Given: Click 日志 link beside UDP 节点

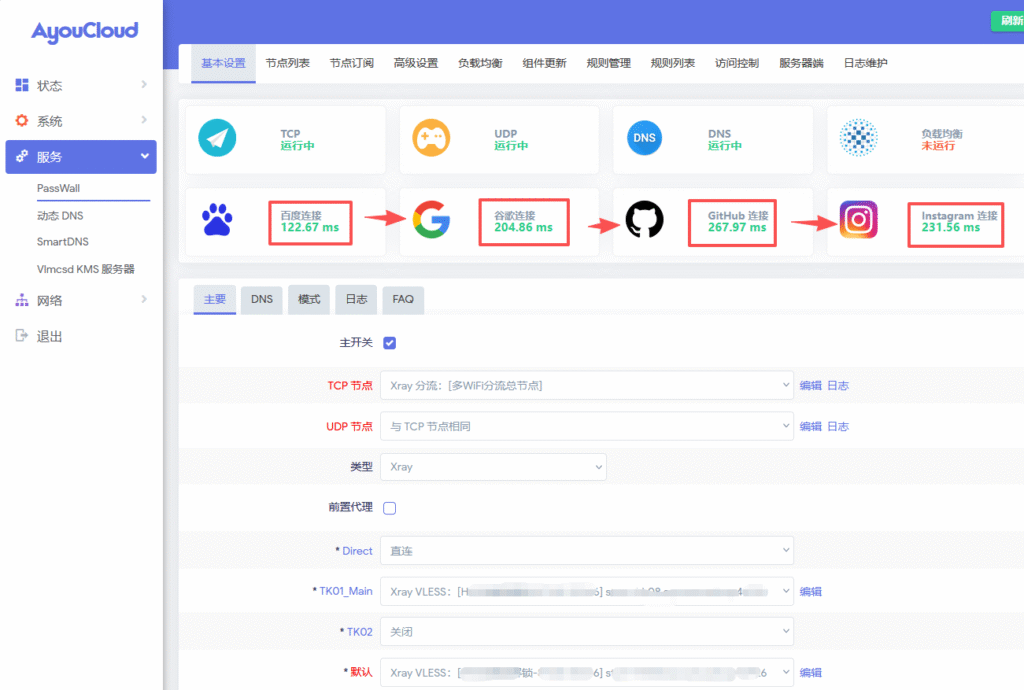Looking at the screenshot, I should [838, 426].
